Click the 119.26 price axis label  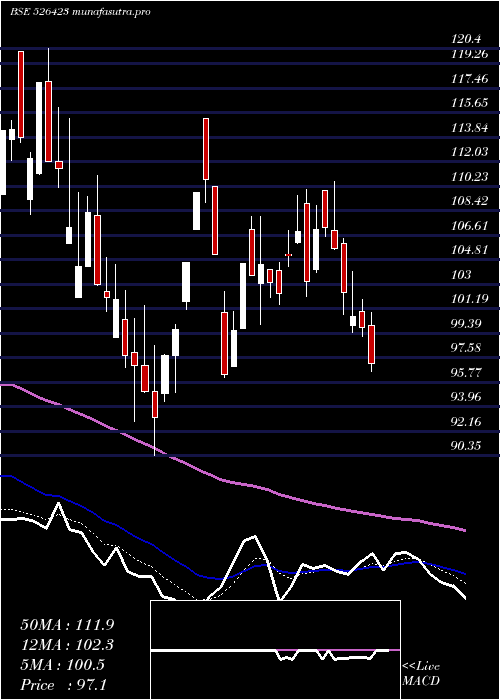coord(470,55)
